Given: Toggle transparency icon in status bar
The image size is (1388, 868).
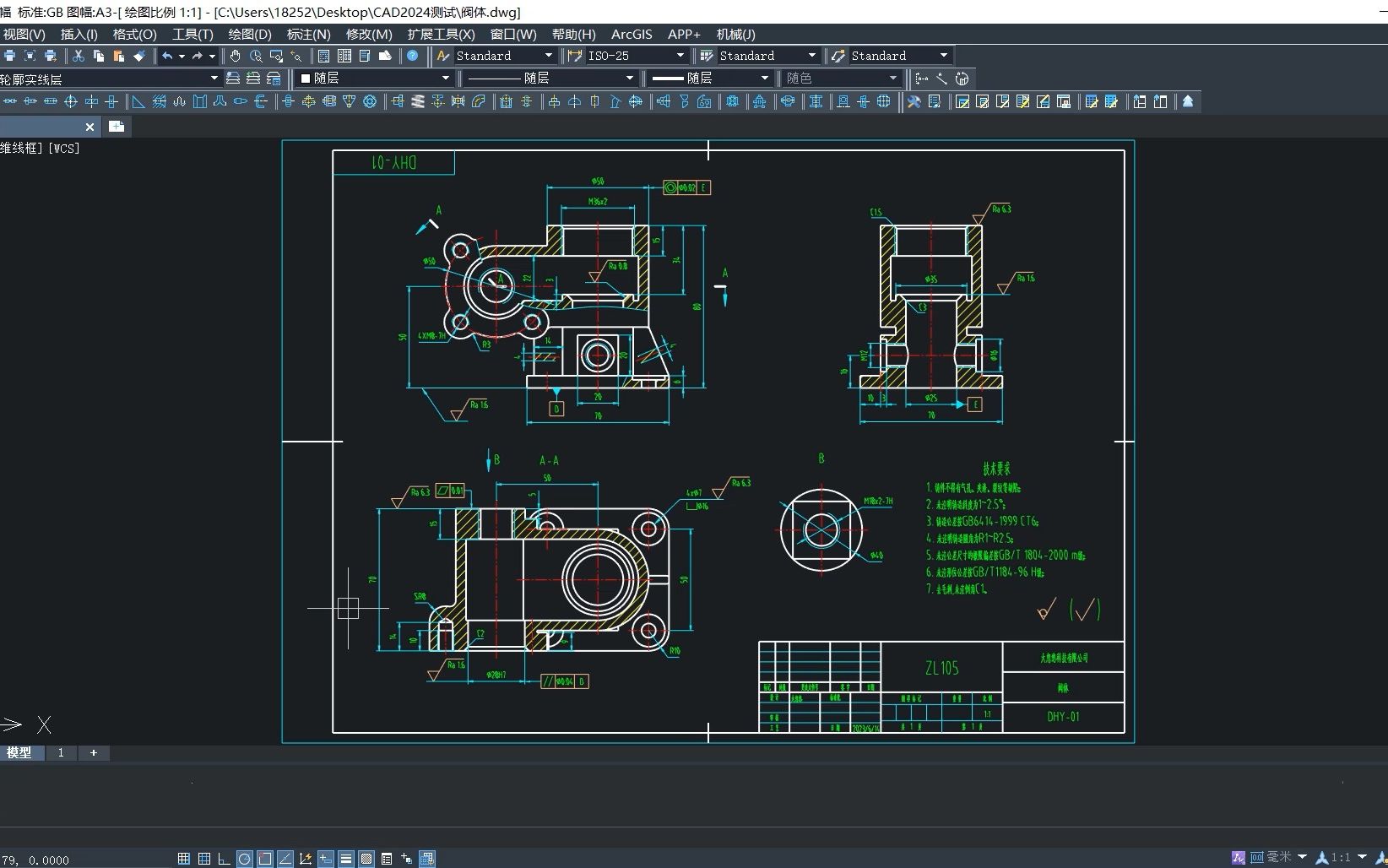Looking at the screenshot, I should point(366,859).
